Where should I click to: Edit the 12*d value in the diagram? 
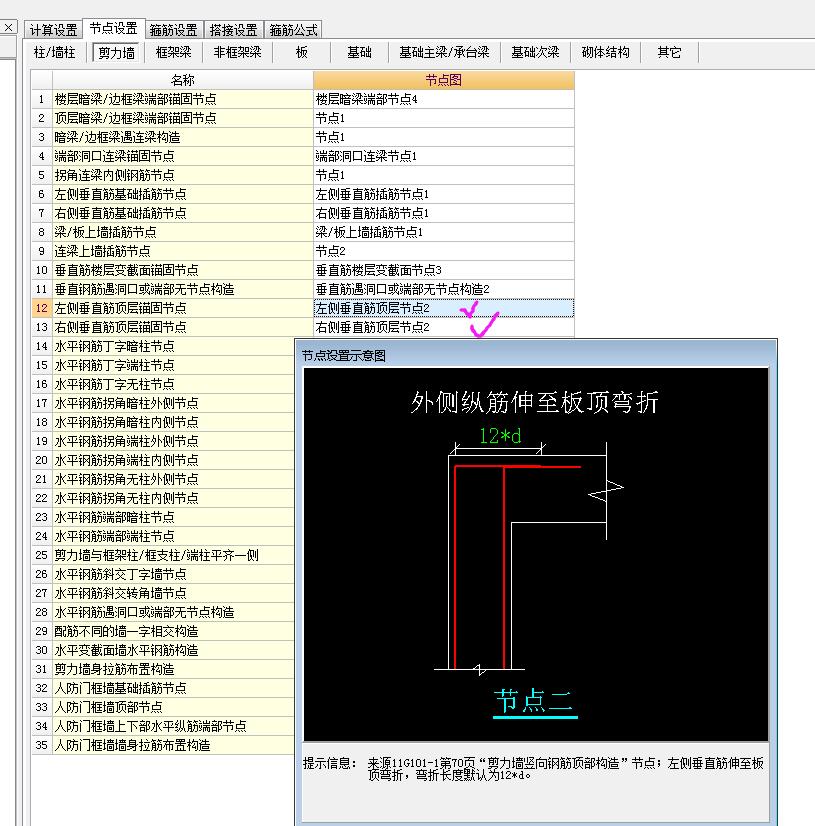500,436
